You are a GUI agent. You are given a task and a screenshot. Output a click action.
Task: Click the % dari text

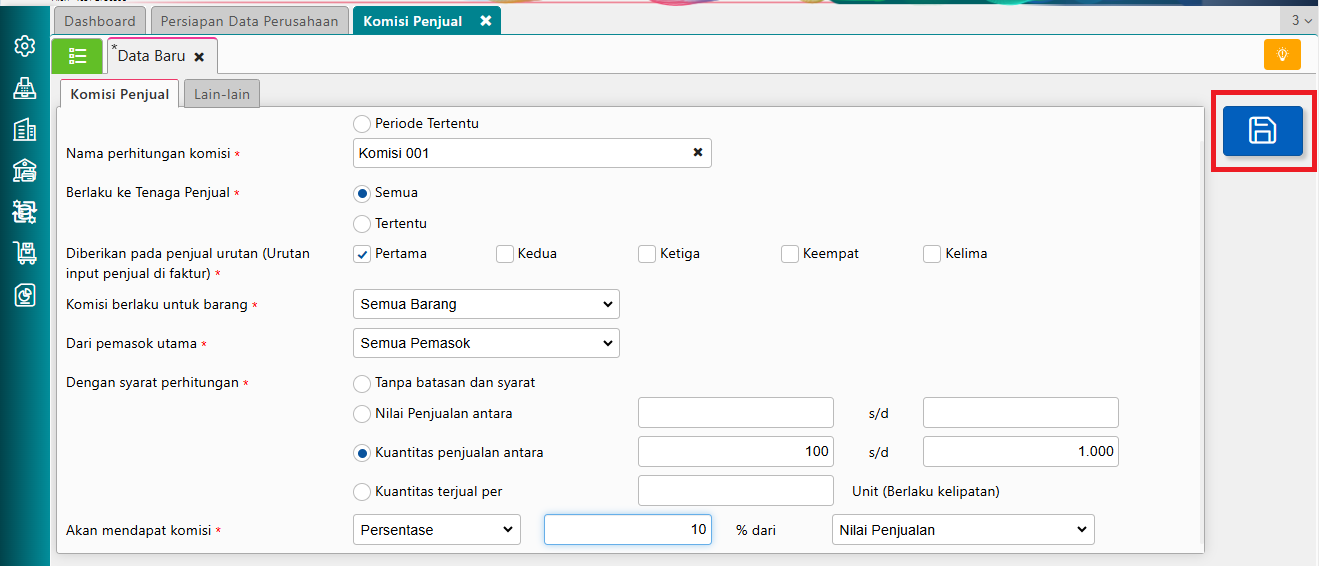(756, 530)
